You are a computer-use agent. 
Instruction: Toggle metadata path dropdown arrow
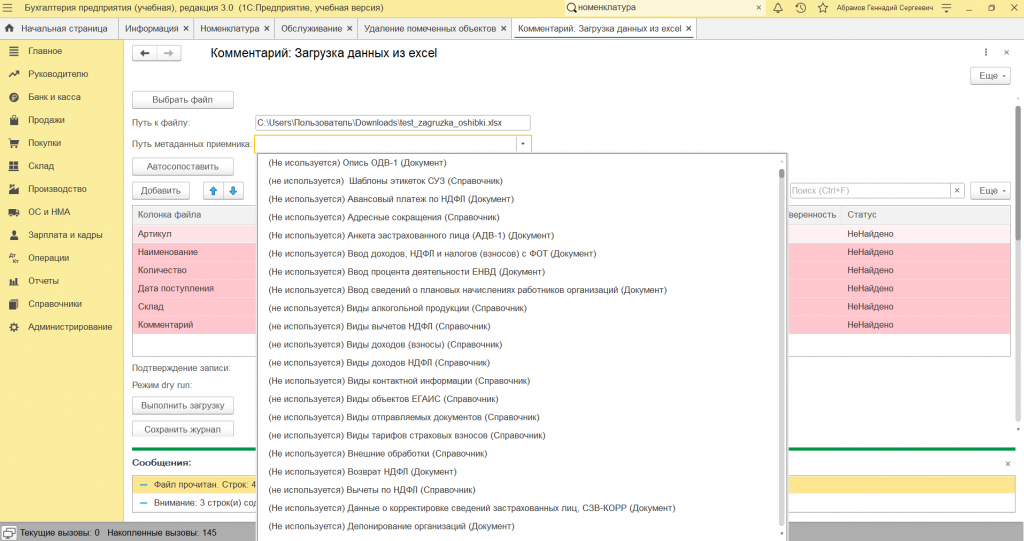coord(522,144)
